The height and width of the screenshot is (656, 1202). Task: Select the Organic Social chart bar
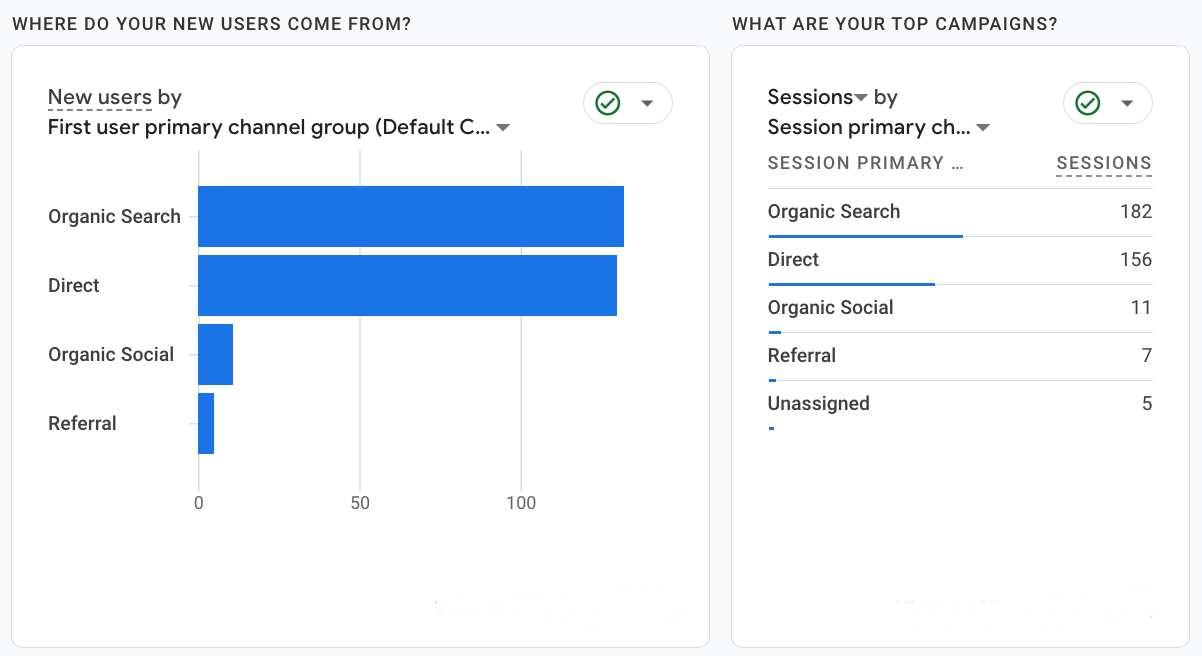[x=215, y=354]
